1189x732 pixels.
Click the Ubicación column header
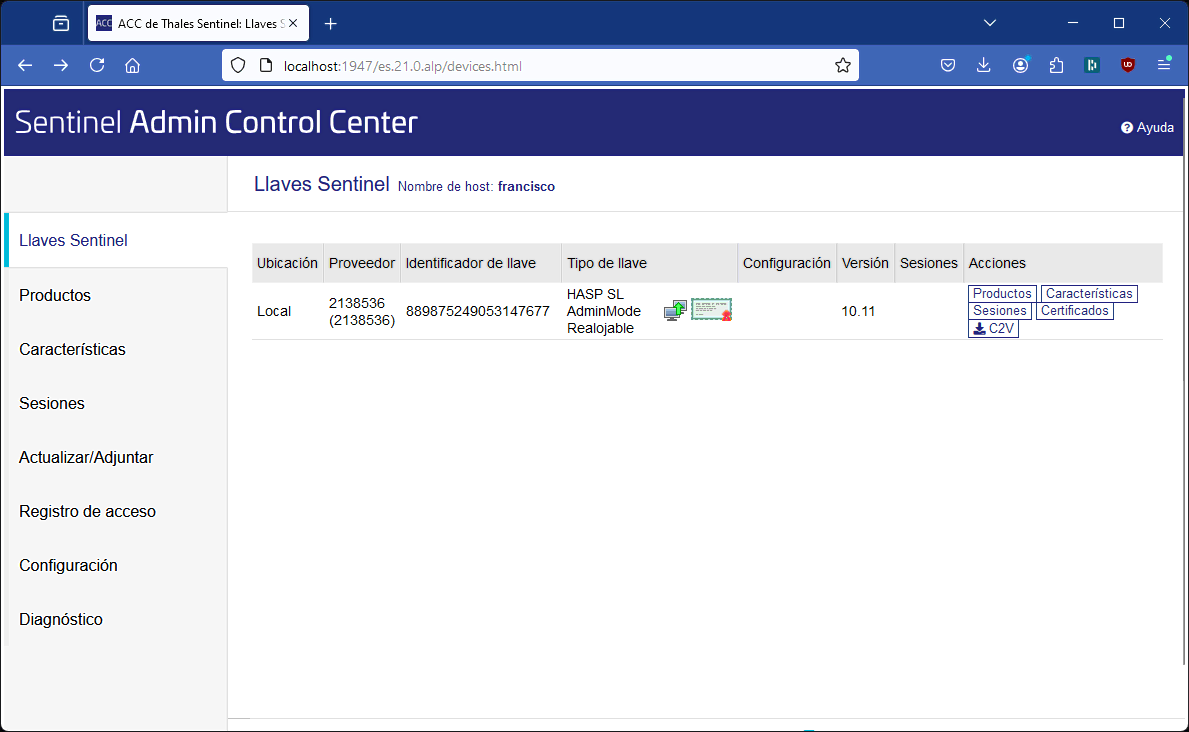tap(287, 263)
